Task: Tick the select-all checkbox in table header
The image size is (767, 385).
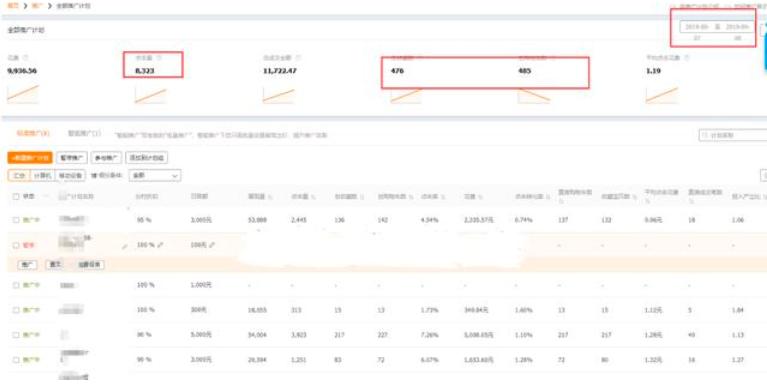Action: click(x=16, y=196)
